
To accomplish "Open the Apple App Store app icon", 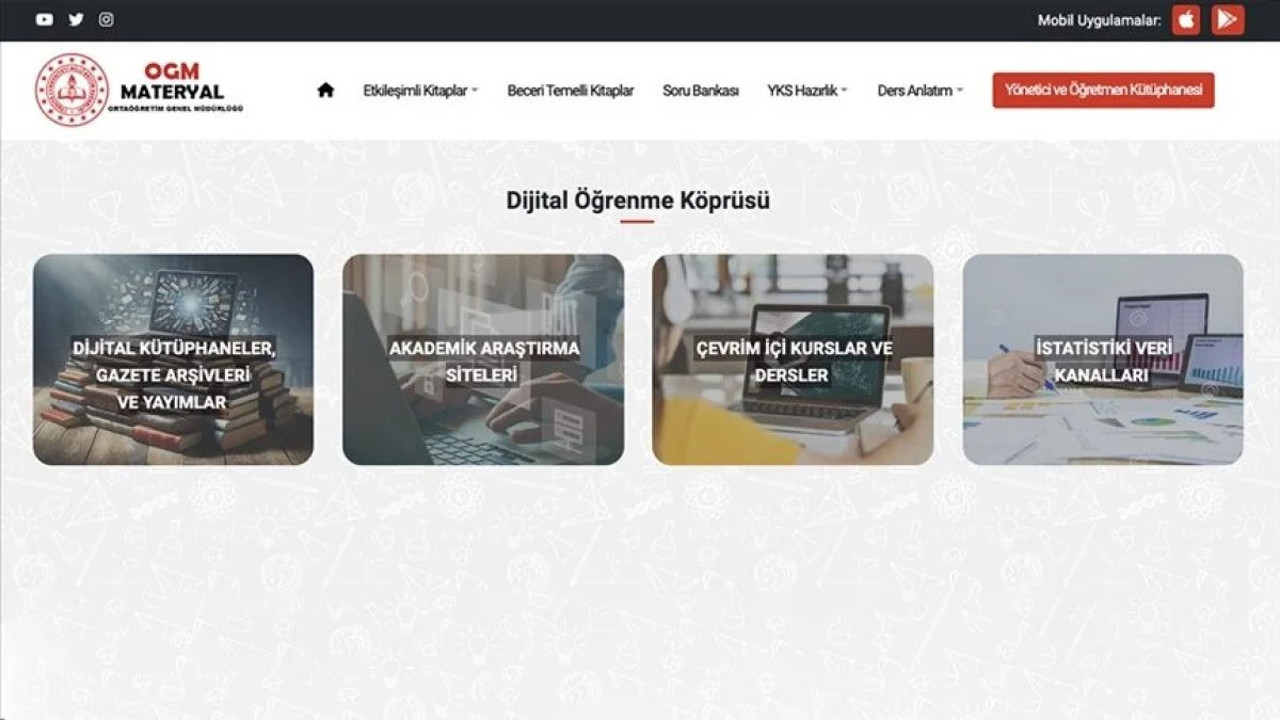I will (x=1186, y=20).
